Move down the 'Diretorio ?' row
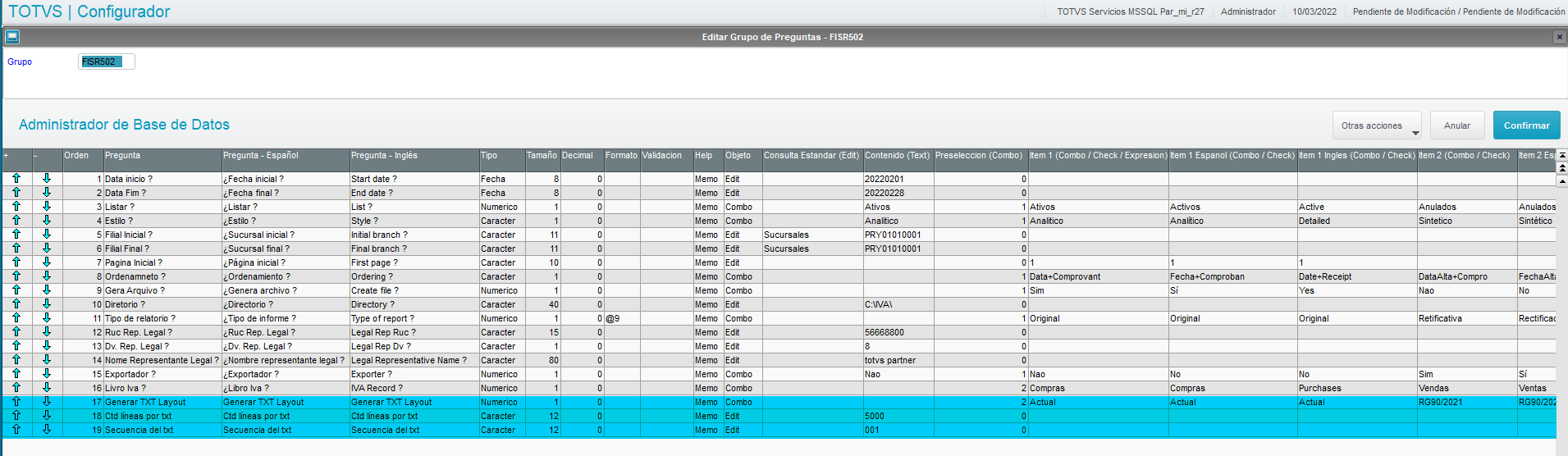Screen dimensions: 1568x456 pyautogui.click(x=47, y=303)
